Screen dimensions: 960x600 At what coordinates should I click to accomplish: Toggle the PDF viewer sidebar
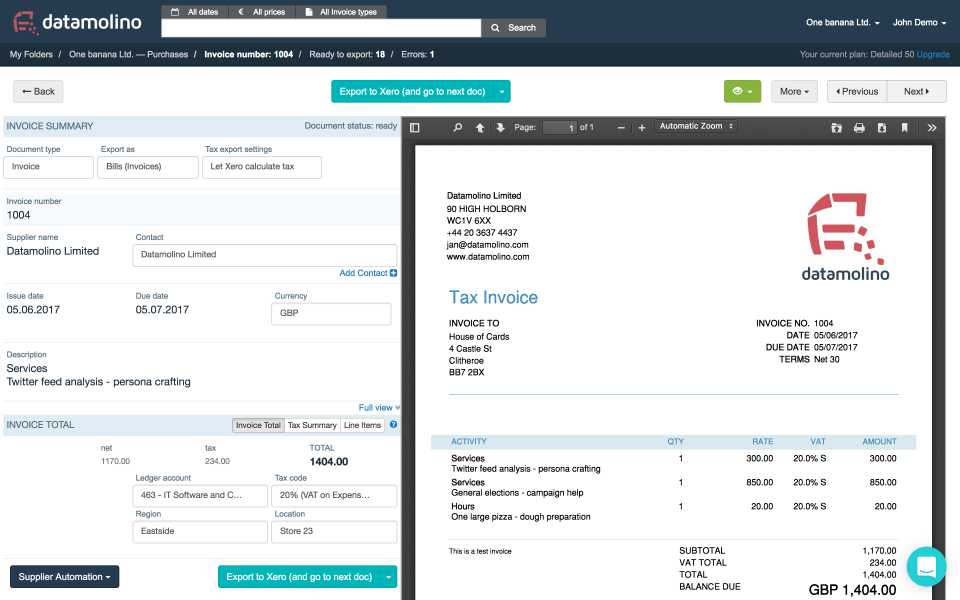pos(415,127)
